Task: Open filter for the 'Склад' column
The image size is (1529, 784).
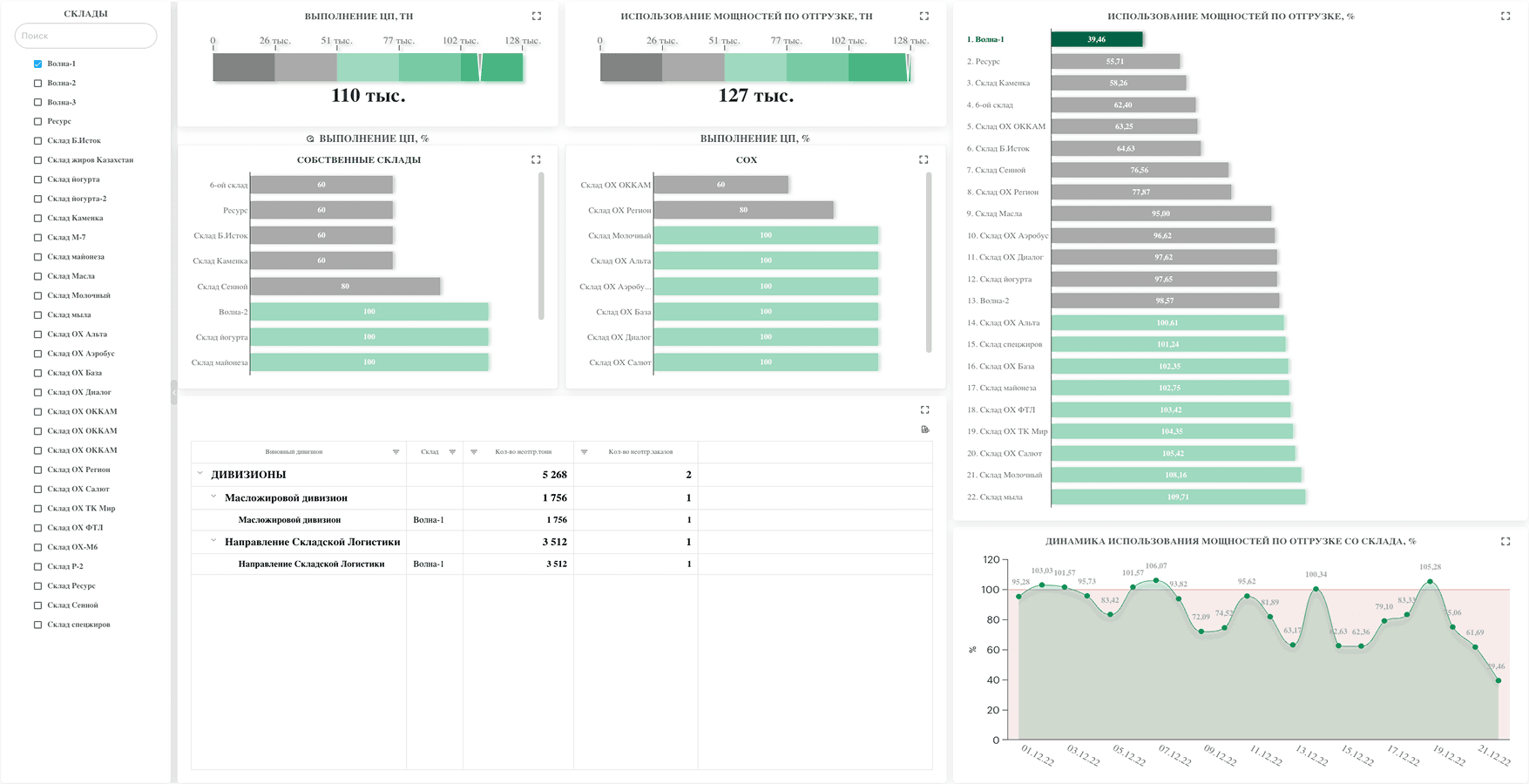Action: [452, 452]
